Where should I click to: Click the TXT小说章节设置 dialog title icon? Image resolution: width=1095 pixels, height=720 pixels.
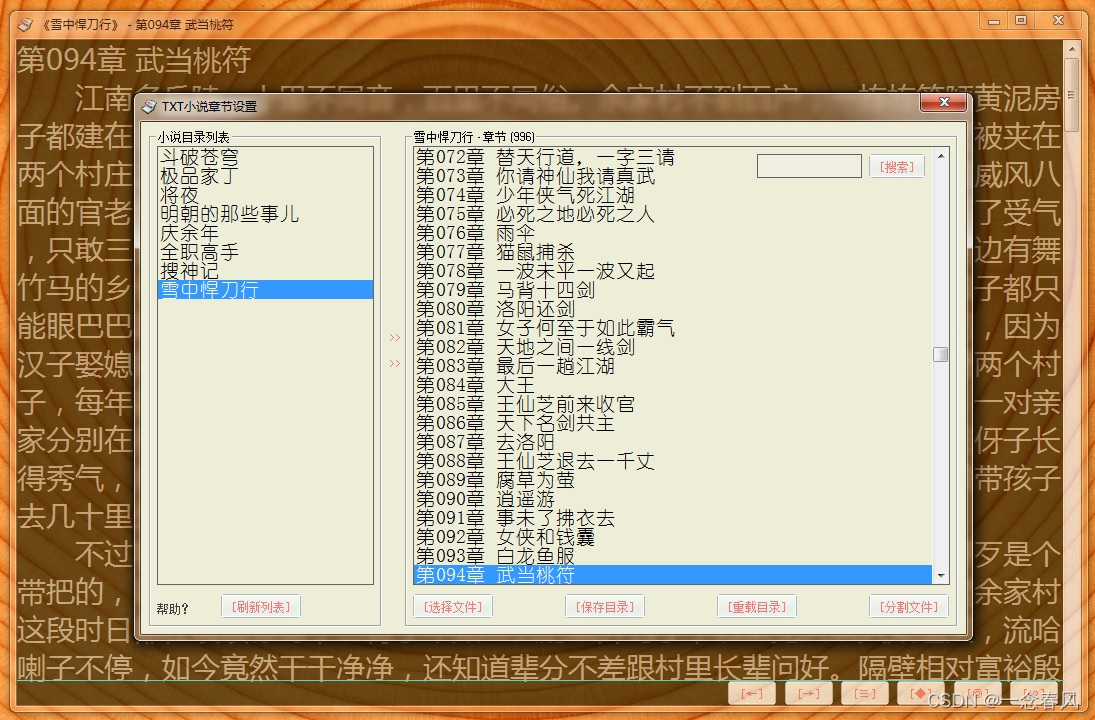[149, 107]
